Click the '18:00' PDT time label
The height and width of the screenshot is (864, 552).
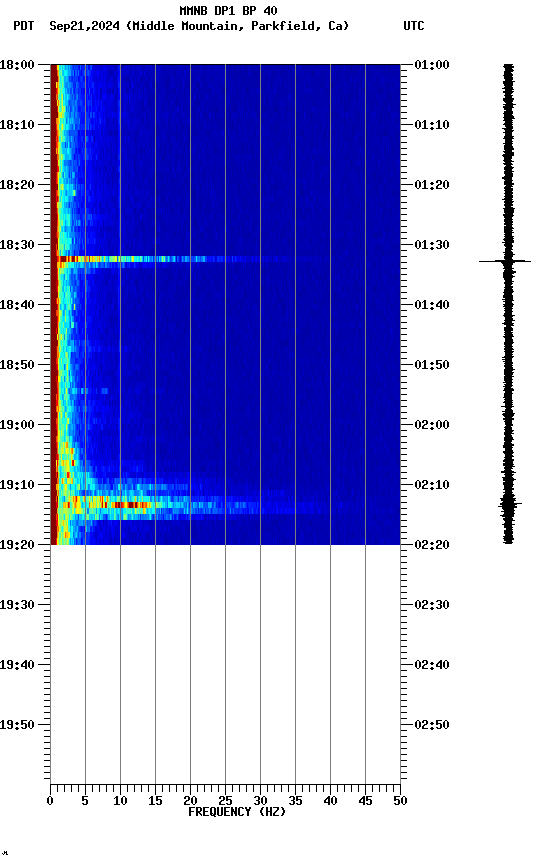(17, 65)
